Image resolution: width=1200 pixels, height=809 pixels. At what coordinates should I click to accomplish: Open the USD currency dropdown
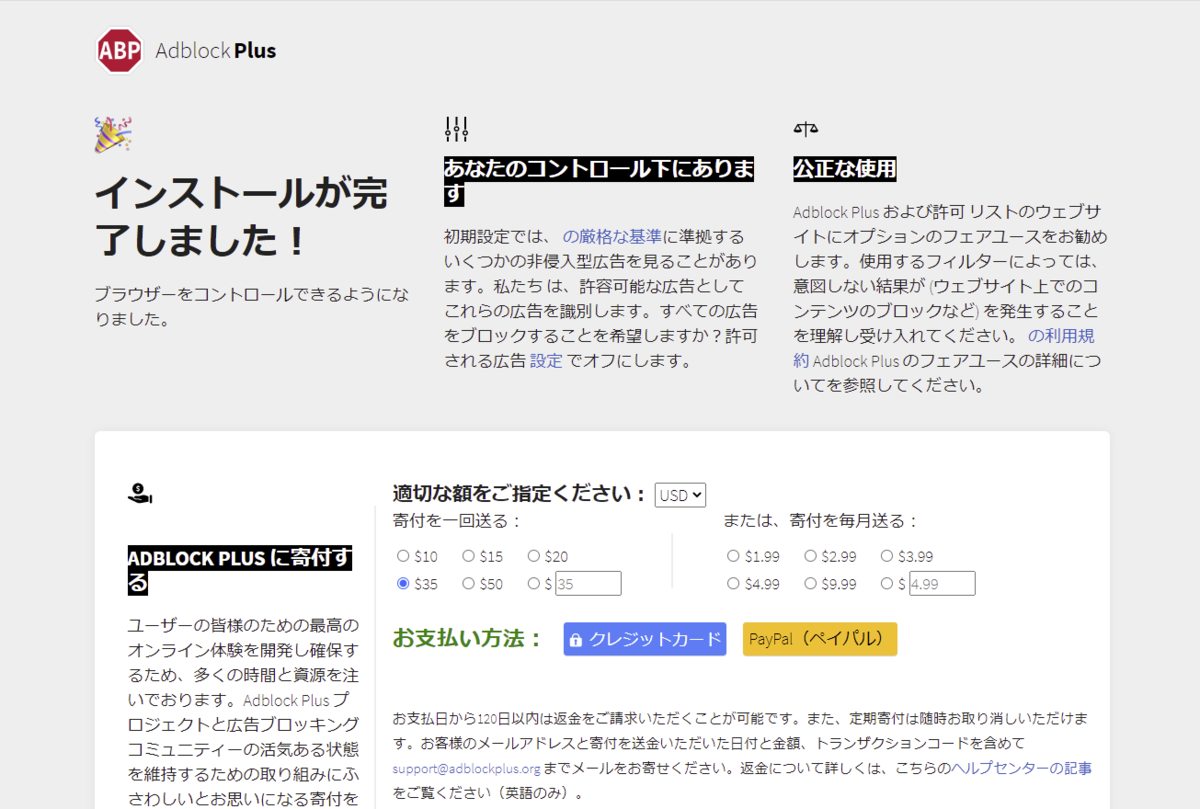[x=680, y=495]
